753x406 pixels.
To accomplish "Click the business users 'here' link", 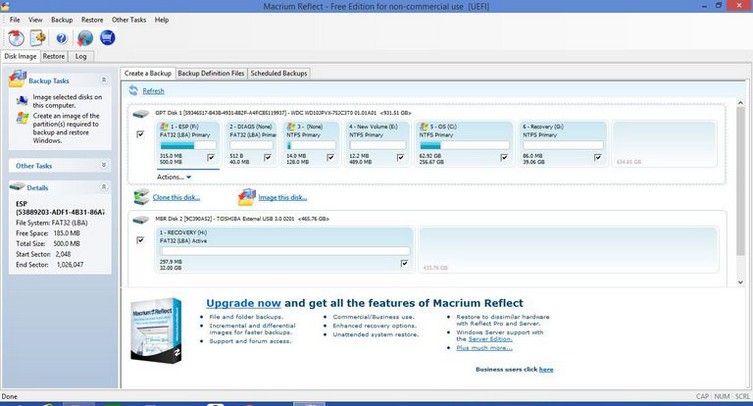I will (x=546, y=369).
